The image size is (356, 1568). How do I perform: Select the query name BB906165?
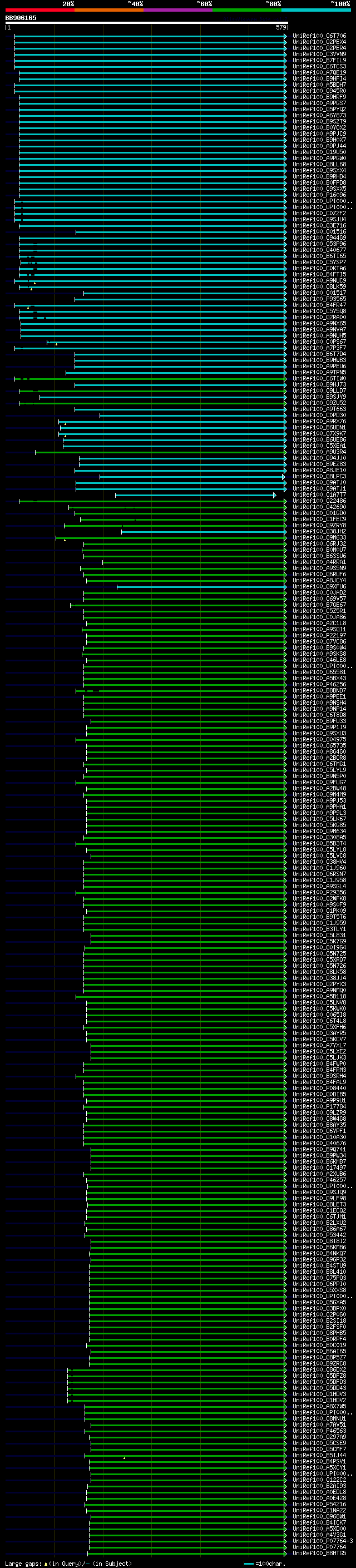tap(21, 18)
